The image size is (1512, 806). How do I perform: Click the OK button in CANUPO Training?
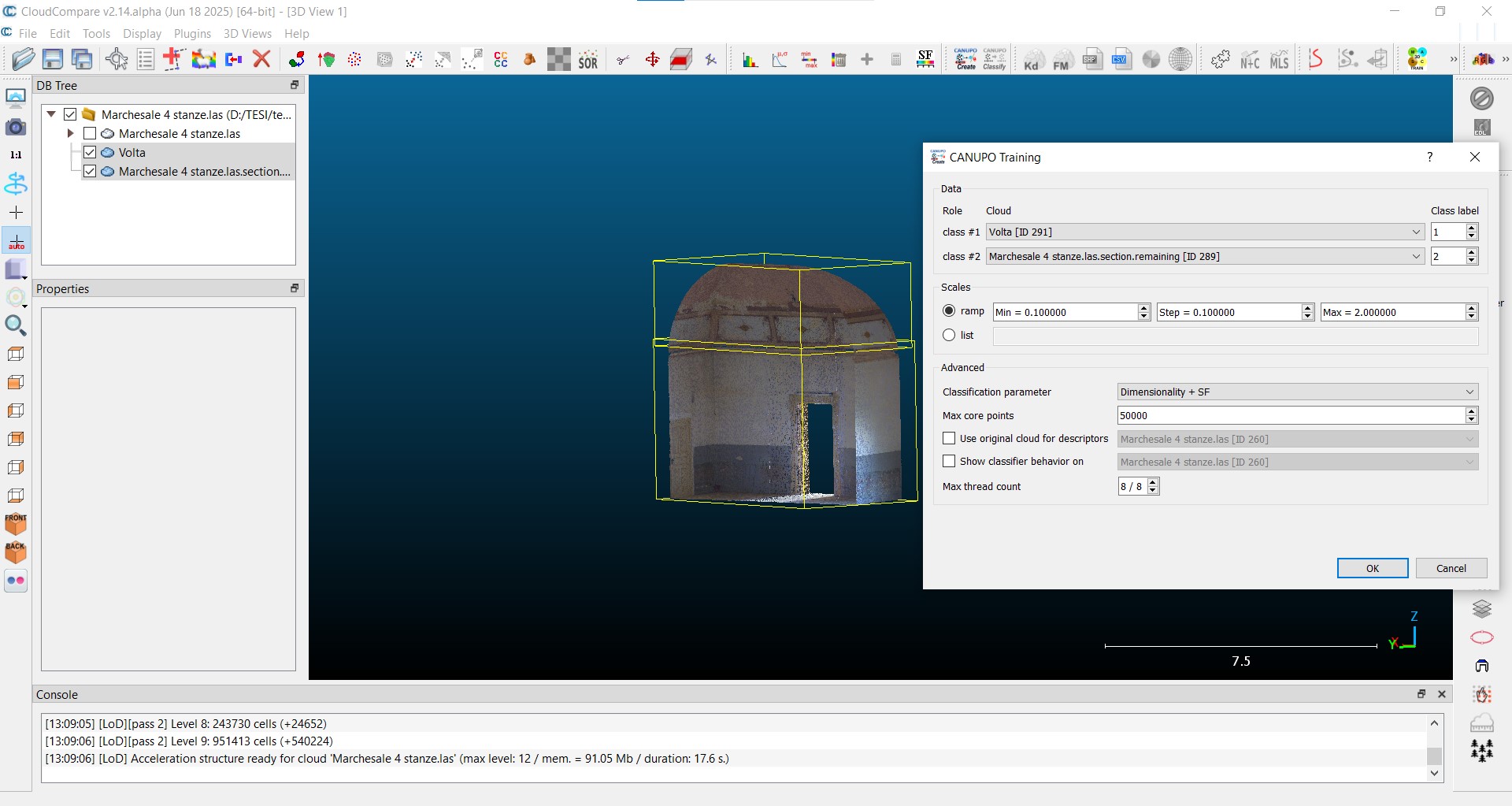[1372, 568]
